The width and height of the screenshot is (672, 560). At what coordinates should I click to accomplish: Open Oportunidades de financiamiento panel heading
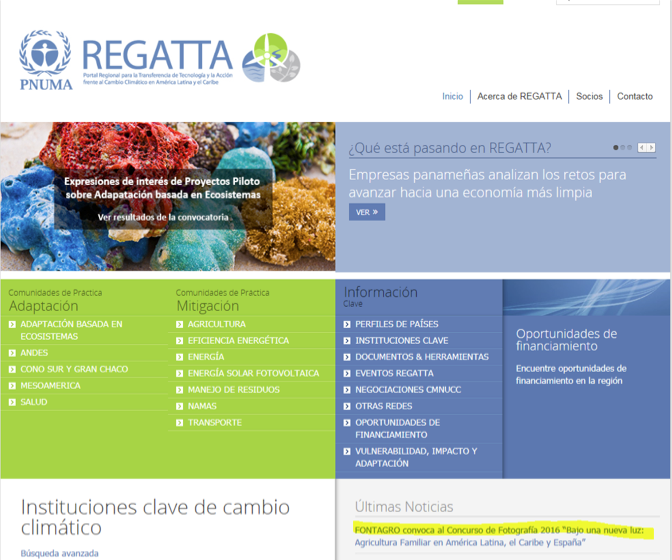567,340
